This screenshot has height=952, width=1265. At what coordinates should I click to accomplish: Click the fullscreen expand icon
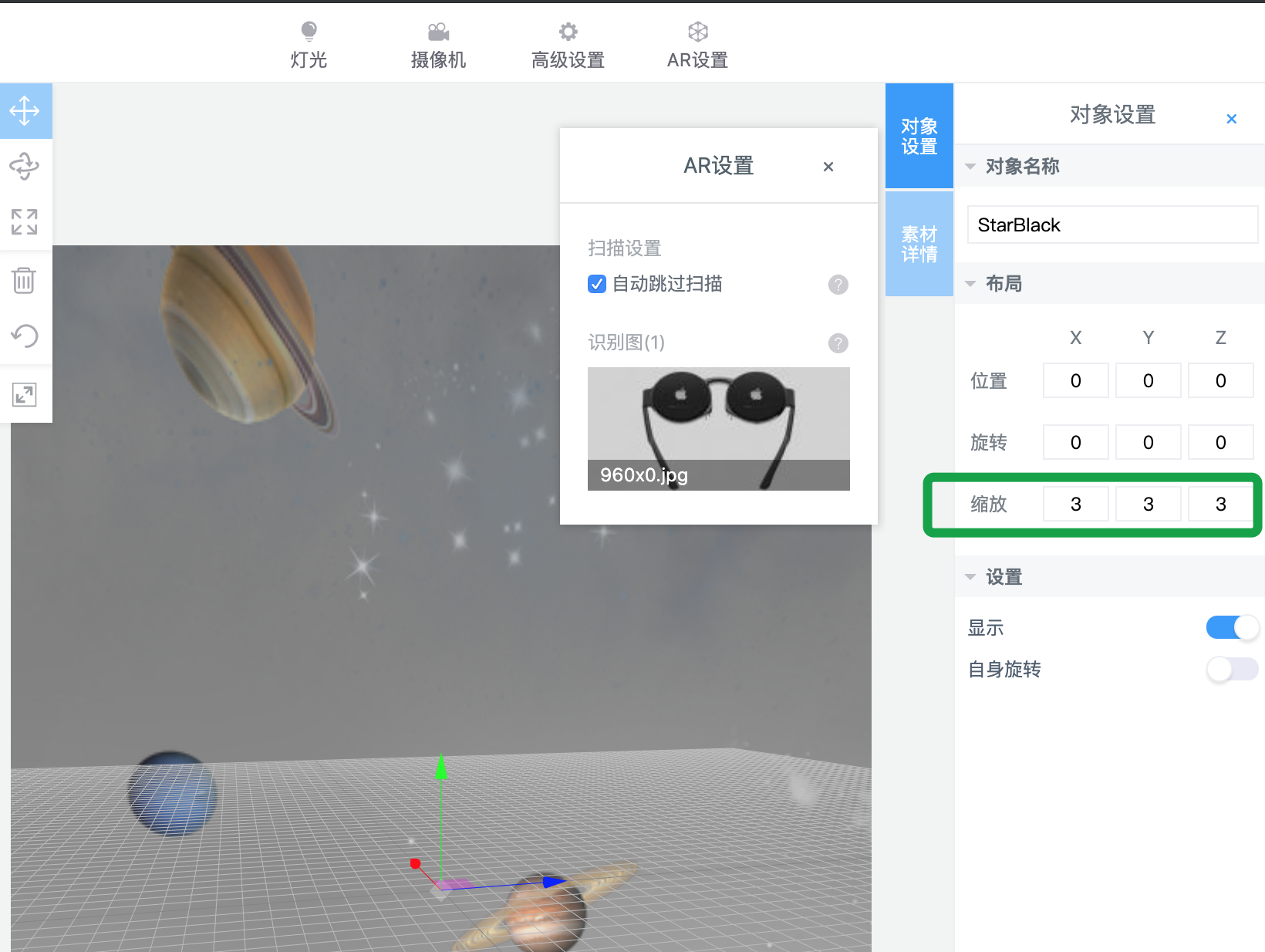point(25,394)
